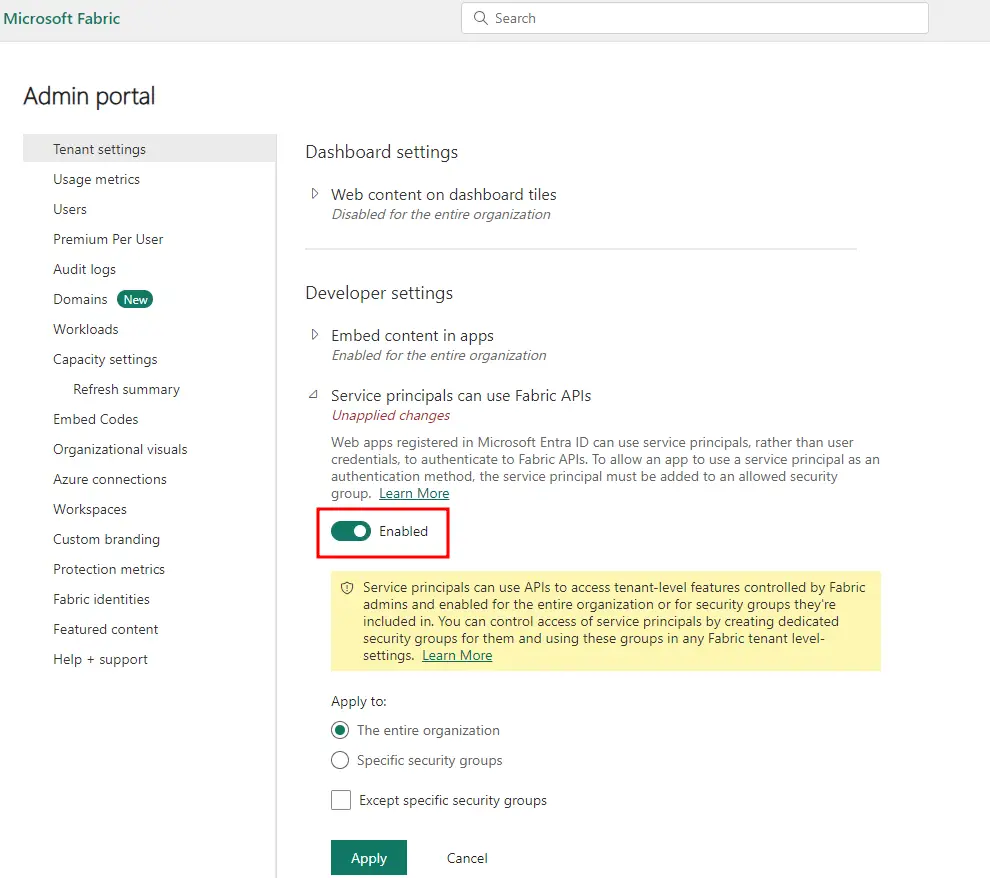Open Capacity settings

[x=105, y=359]
